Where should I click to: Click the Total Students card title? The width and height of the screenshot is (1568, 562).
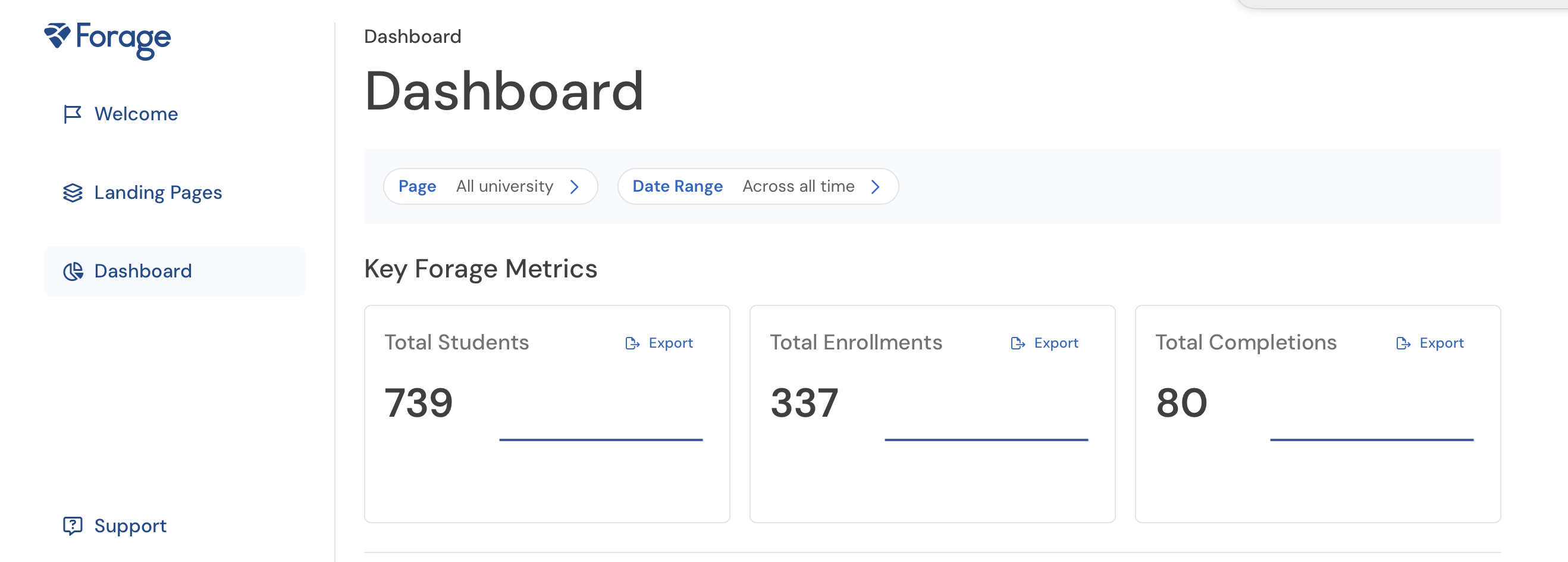click(456, 343)
